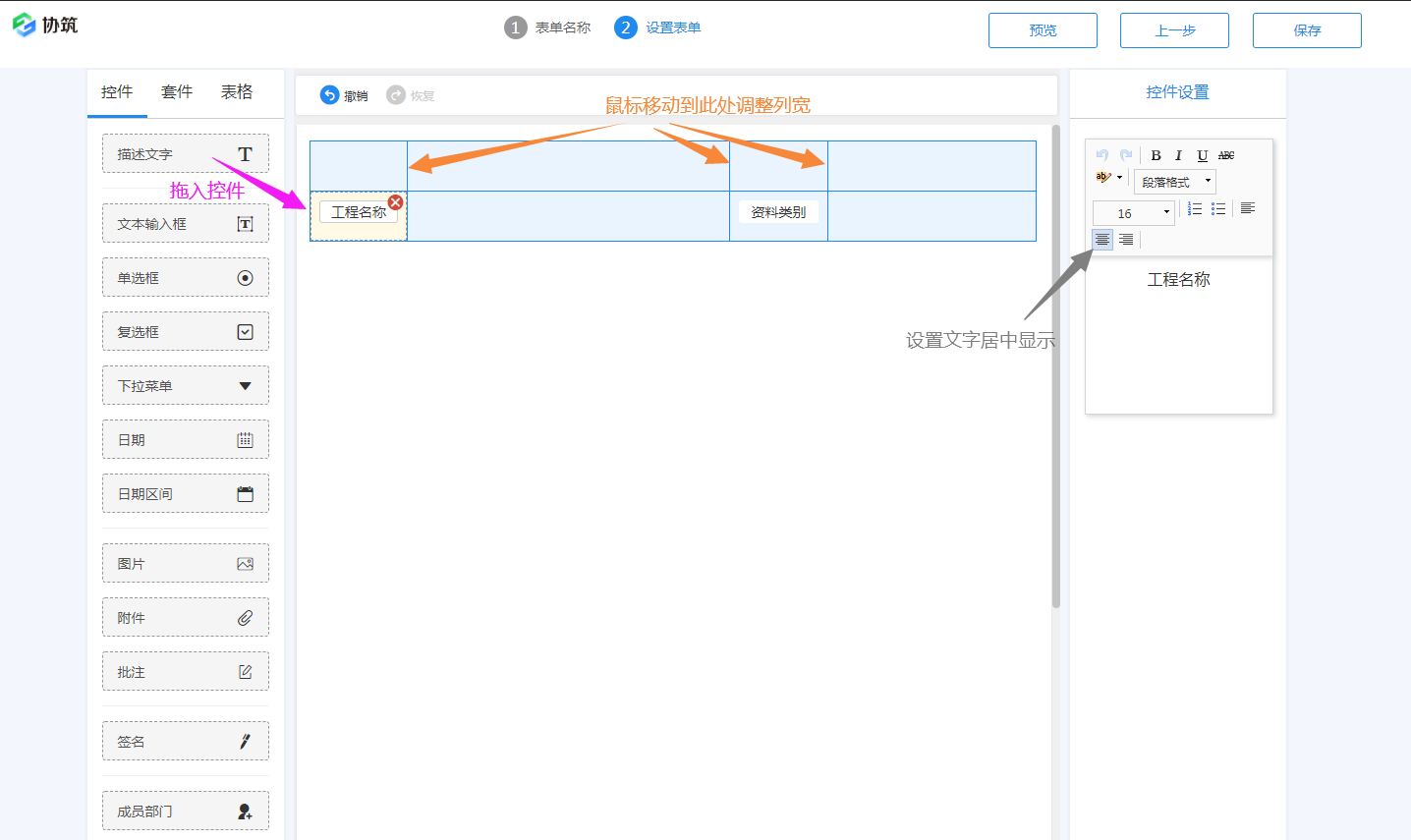1411x840 pixels.
Task: Click the 撤销 undo icon above canvas
Action: (x=330, y=95)
